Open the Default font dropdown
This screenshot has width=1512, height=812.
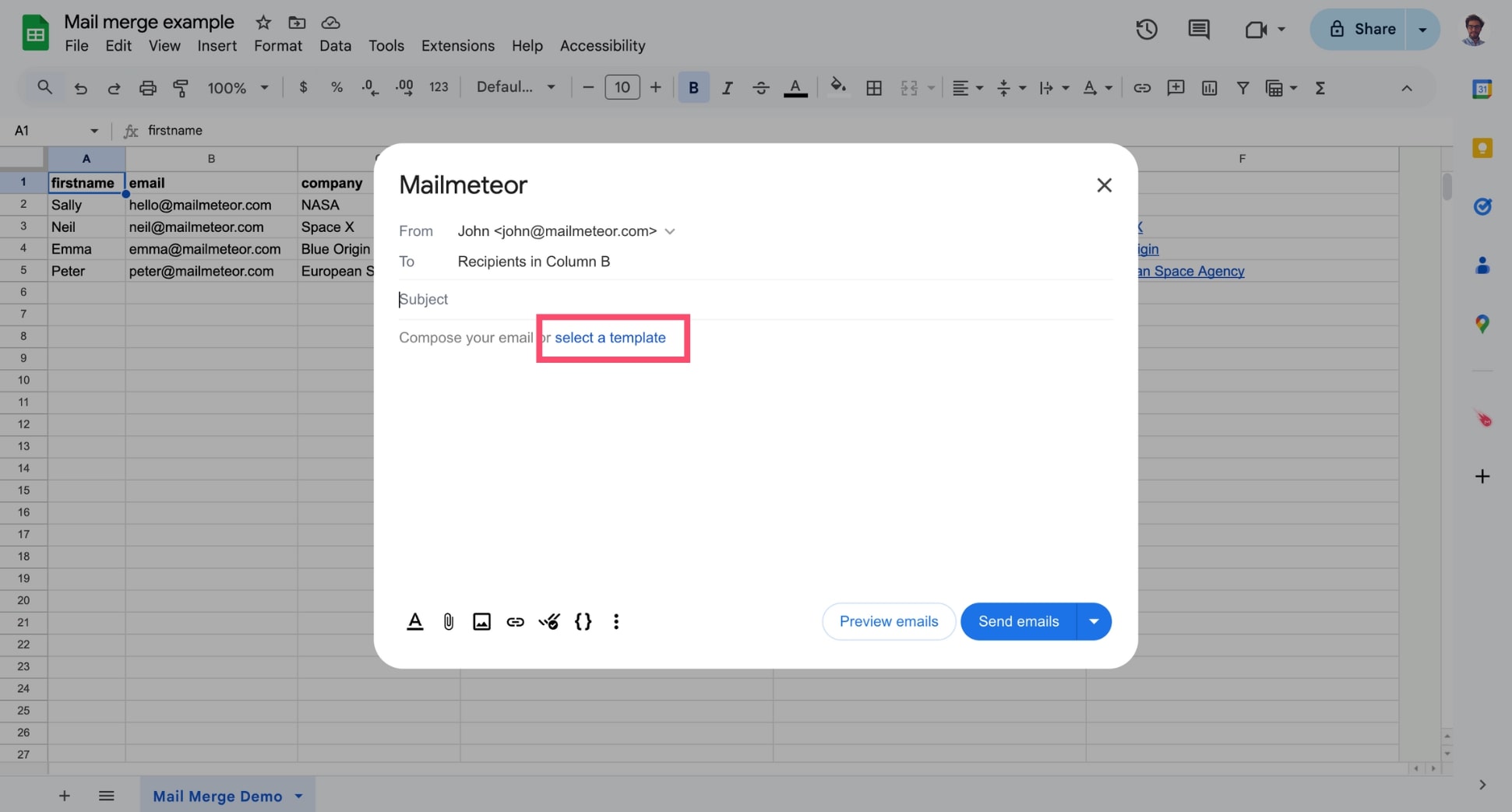click(x=516, y=87)
